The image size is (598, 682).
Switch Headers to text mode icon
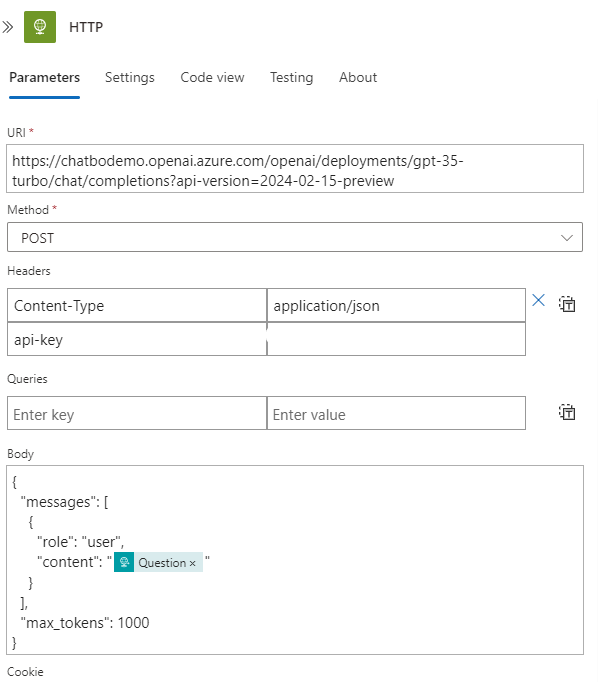[567, 304]
